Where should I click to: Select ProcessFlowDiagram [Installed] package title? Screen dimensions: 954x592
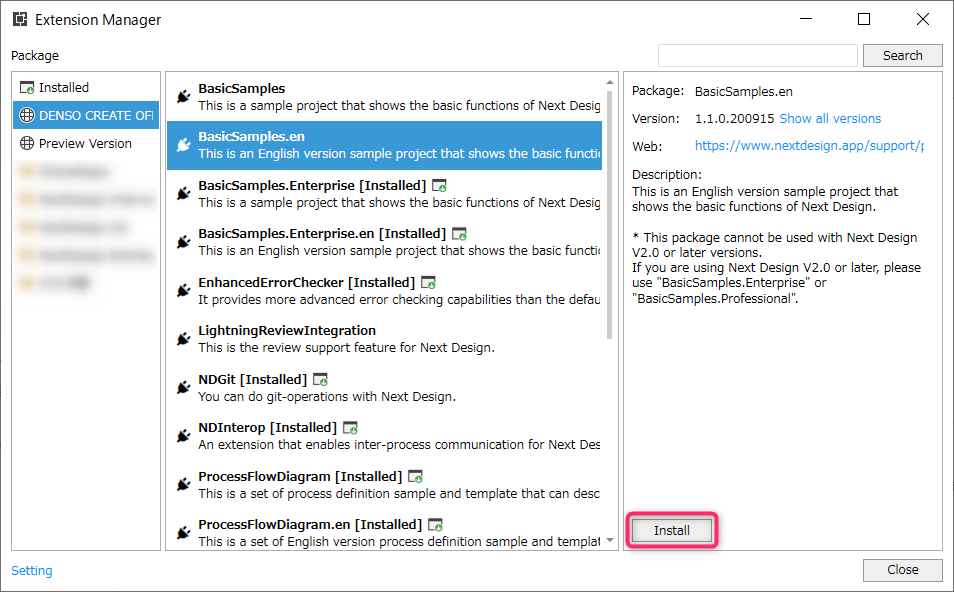[300, 476]
